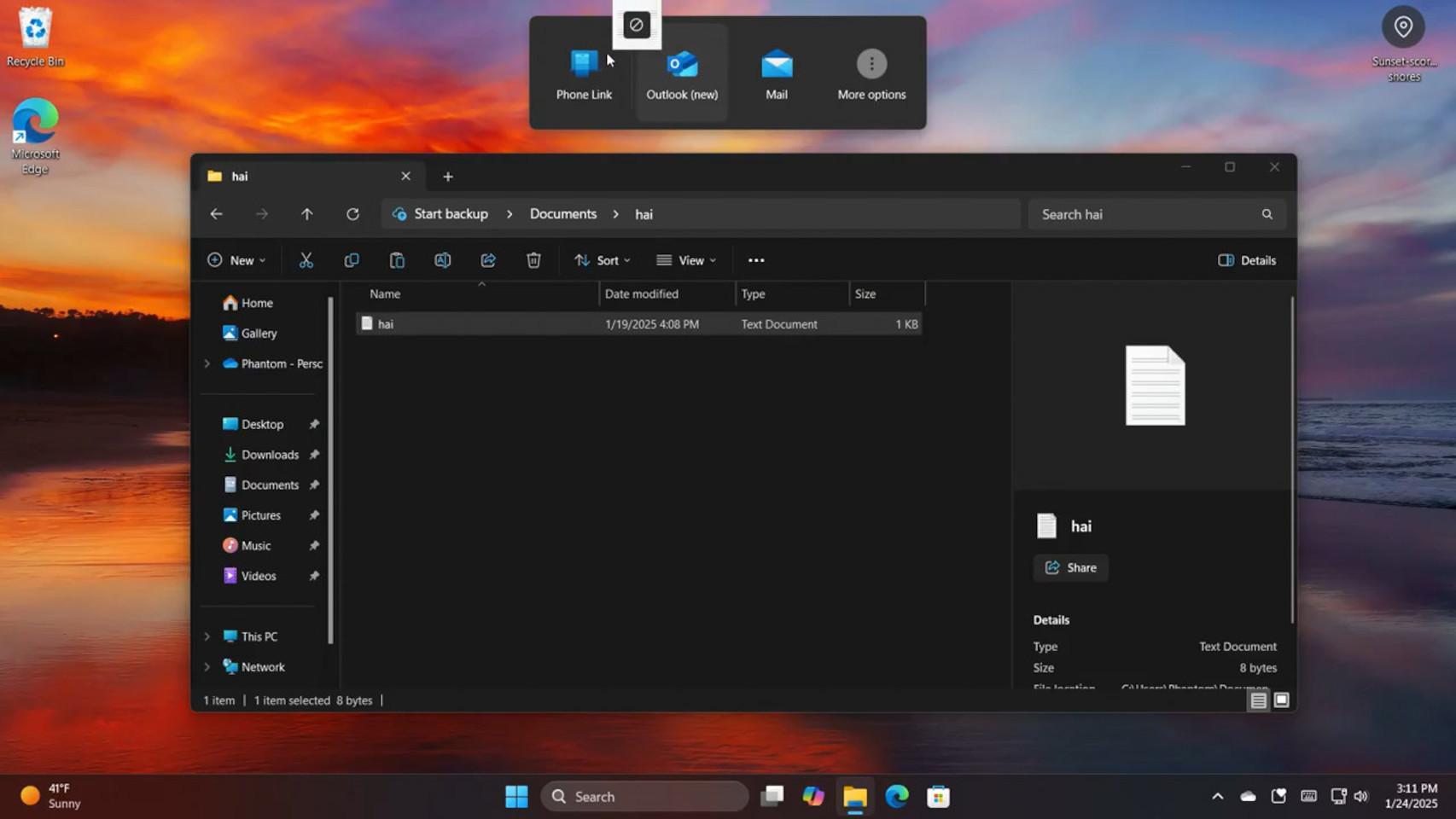Expand This PC in the navigation pane
The image size is (1456, 819).
coord(206,636)
